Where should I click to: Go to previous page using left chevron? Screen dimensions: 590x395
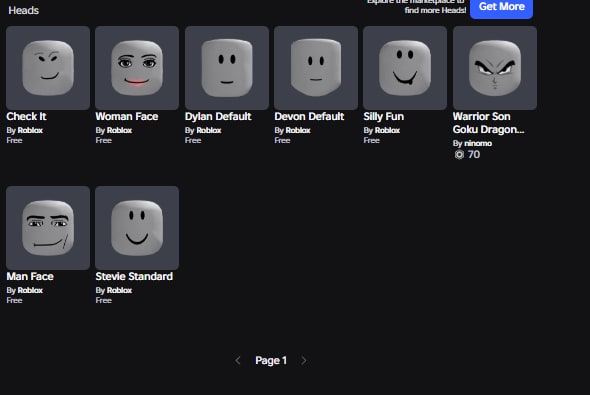pos(238,361)
